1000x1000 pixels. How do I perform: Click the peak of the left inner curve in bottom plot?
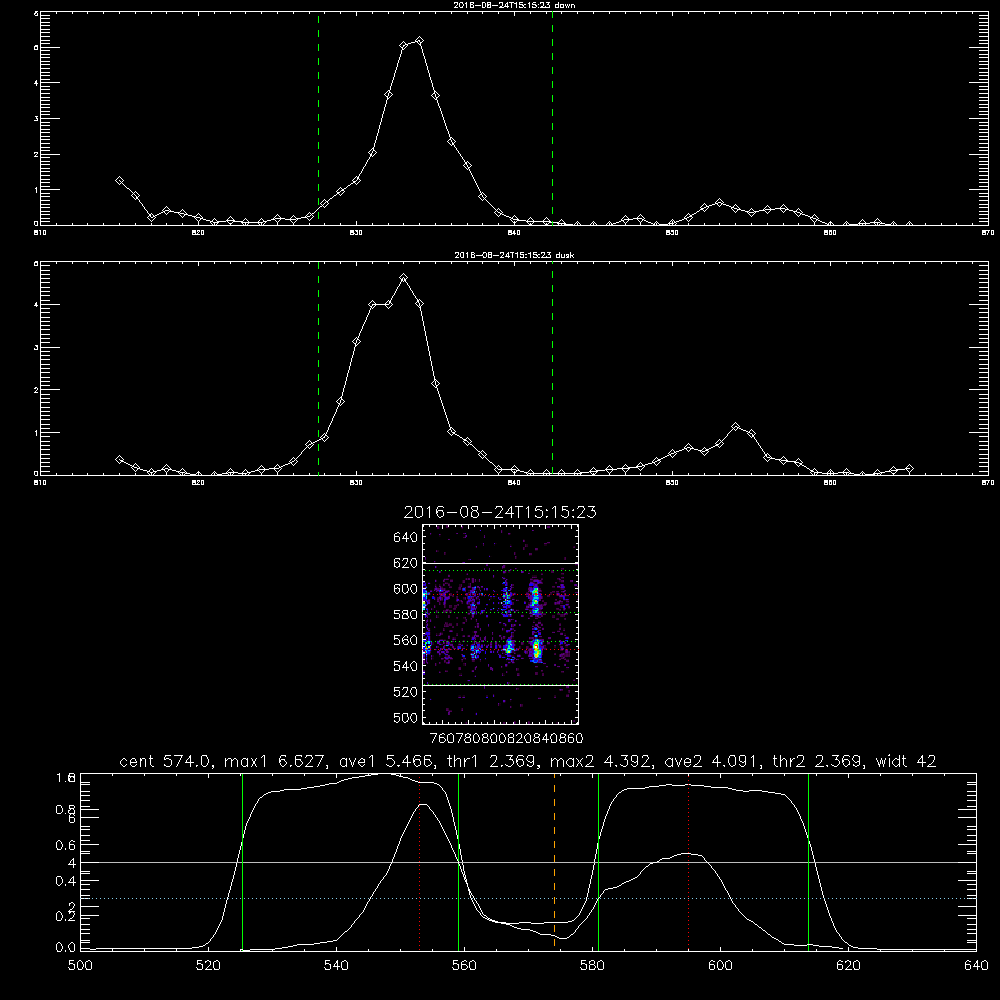tap(422, 805)
